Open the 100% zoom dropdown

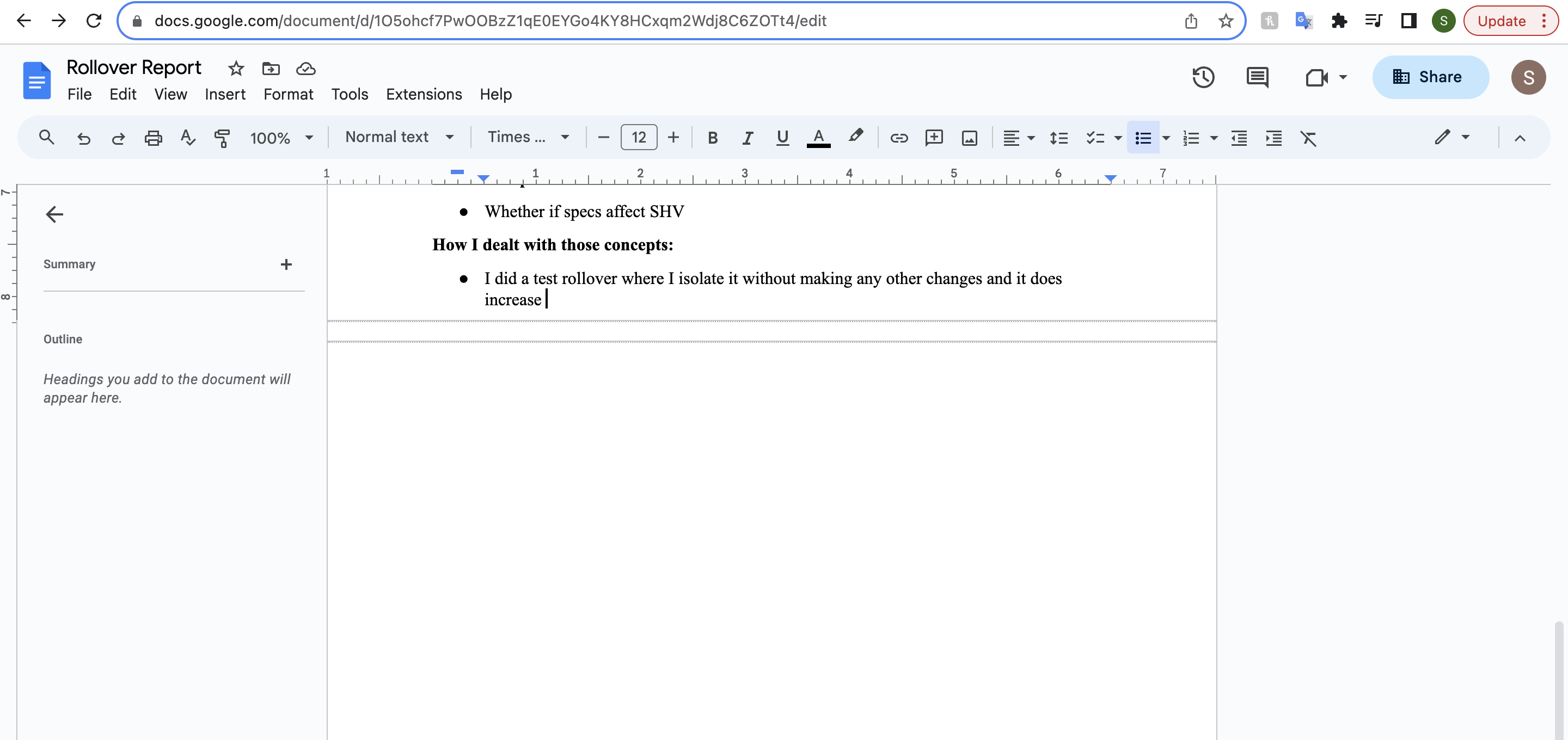pyautogui.click(x=280, y=138)
